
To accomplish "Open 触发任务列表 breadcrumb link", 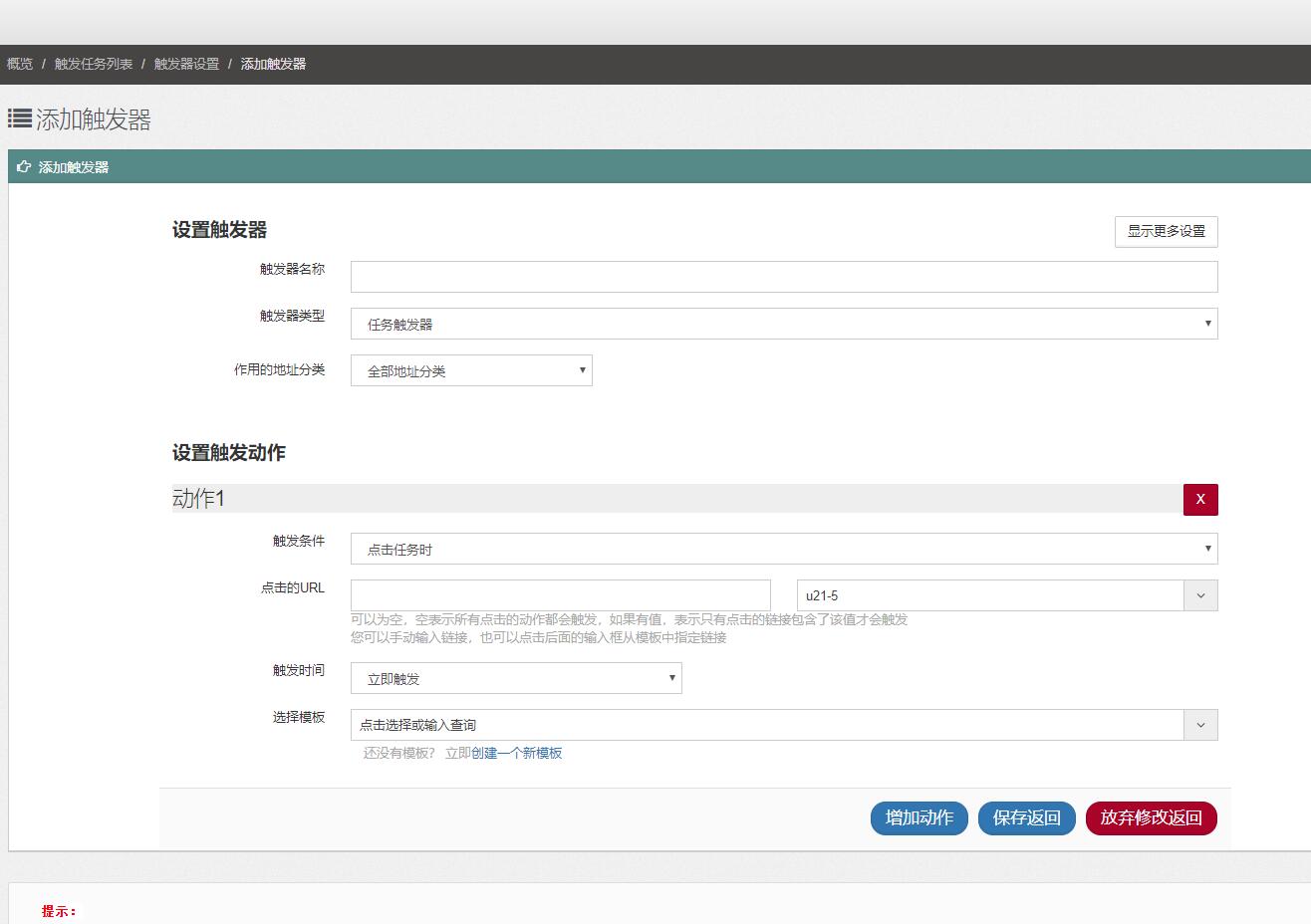I will (94, 64).
